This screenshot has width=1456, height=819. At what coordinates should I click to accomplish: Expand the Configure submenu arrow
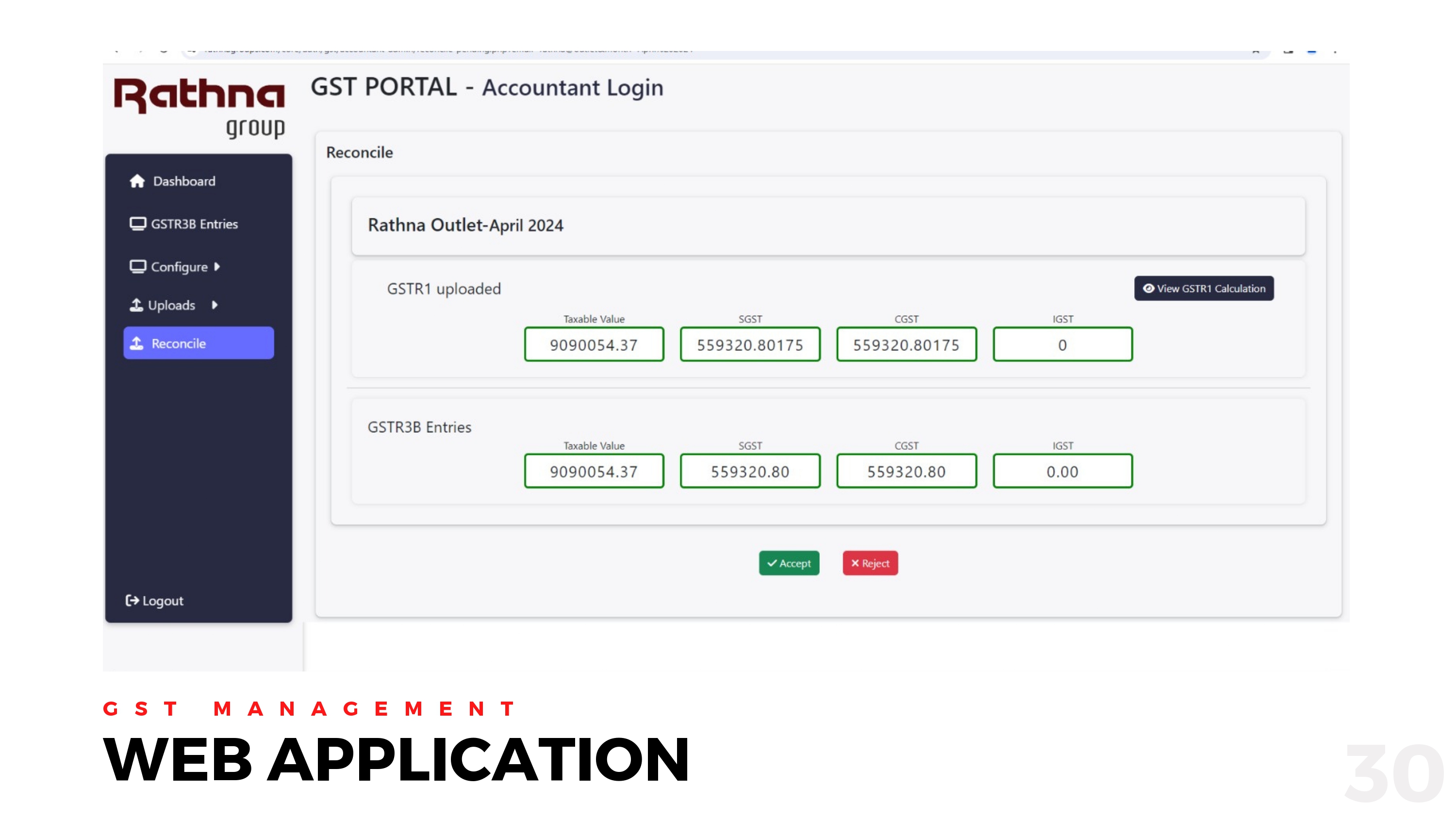click(217, 267)
